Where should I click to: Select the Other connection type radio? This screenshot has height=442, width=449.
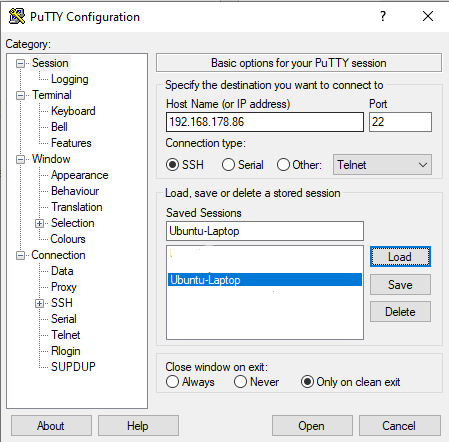283,165
